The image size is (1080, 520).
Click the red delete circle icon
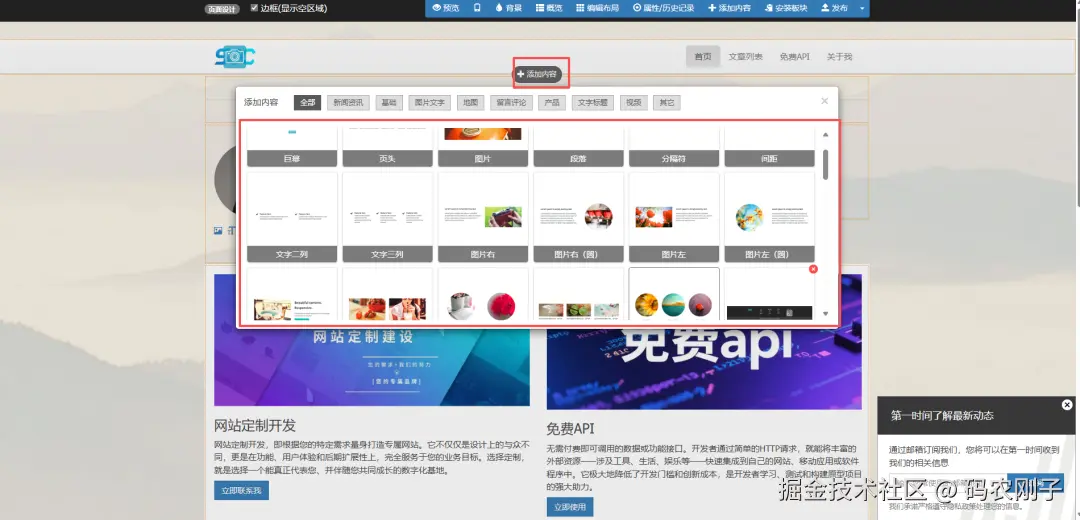coord(813,269)
